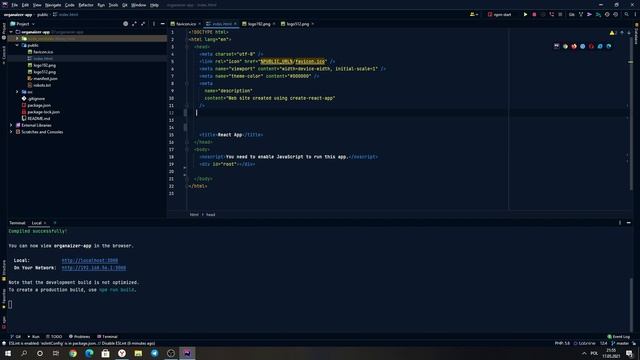Open File Explorer from taskbar

138,353
